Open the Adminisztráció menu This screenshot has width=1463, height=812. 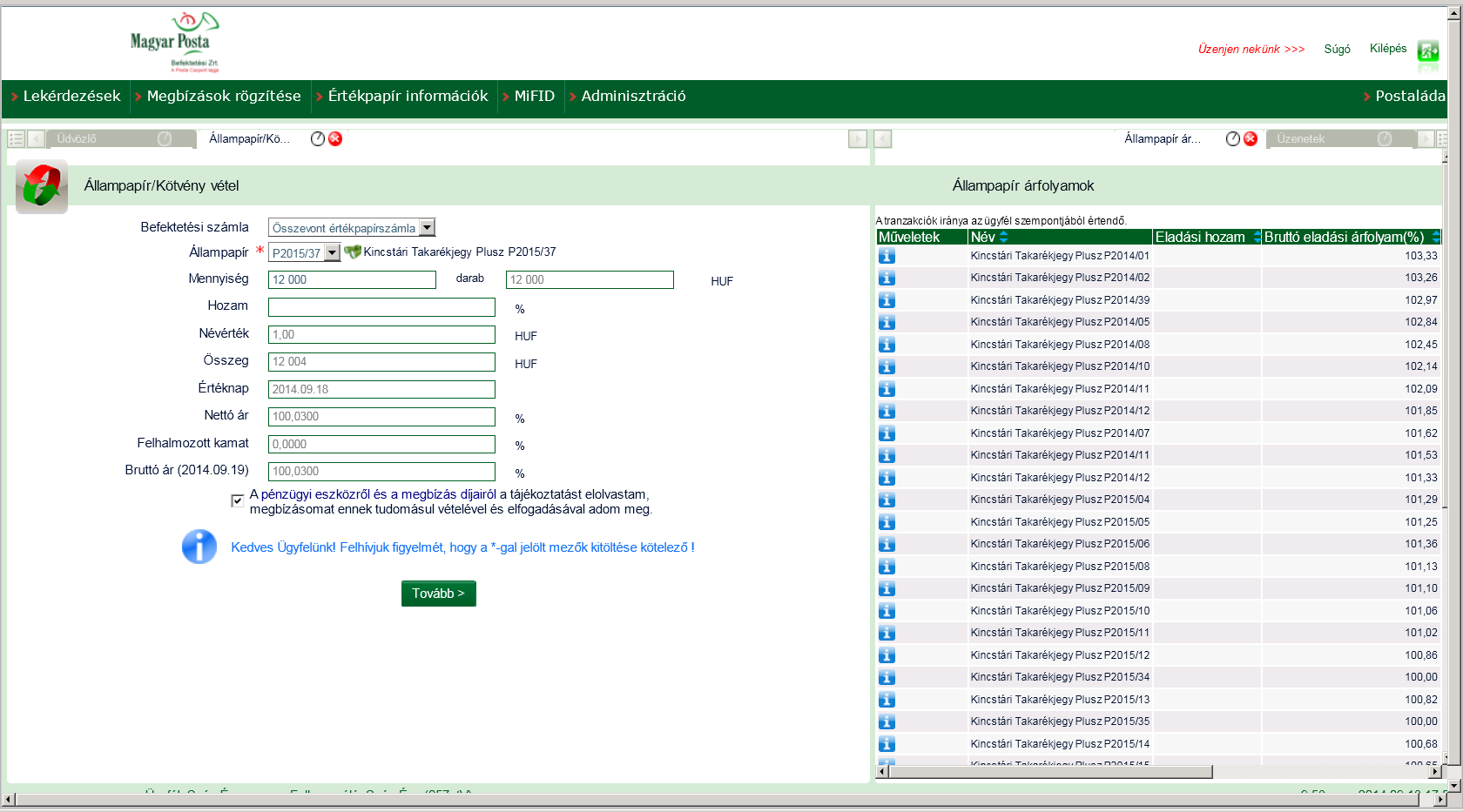point(633,96)
